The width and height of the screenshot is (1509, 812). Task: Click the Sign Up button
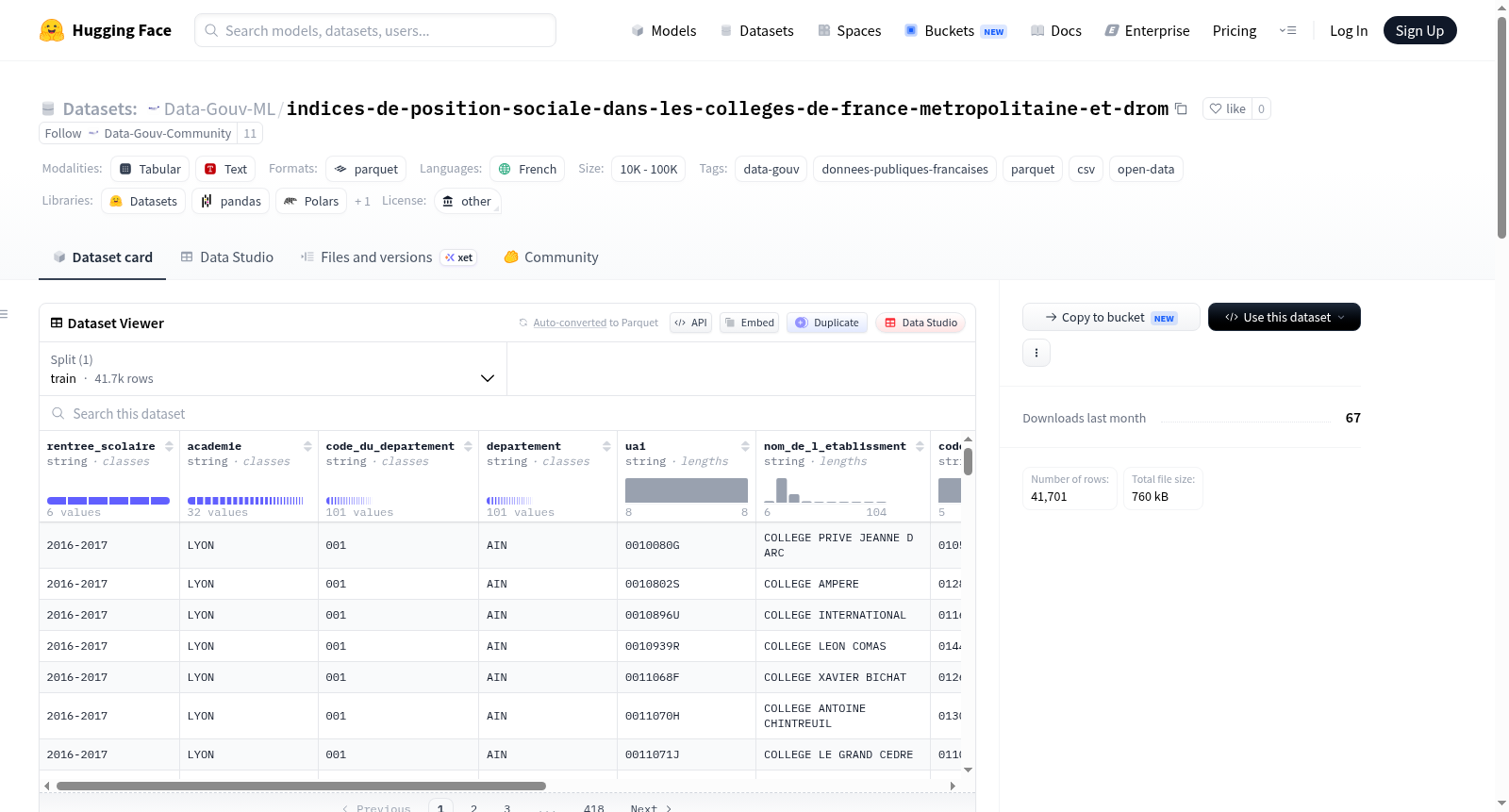[x=1419, y=30]
